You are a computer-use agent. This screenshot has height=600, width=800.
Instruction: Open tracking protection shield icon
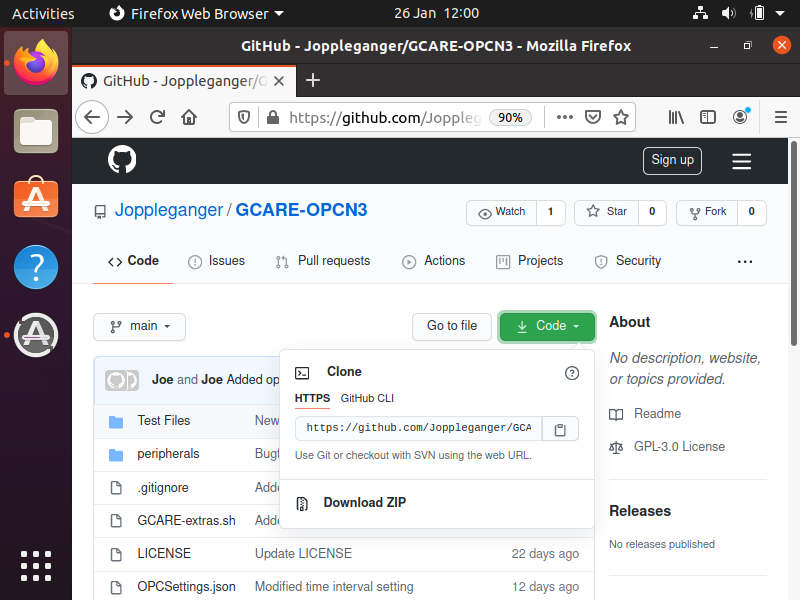click(244, 118)
